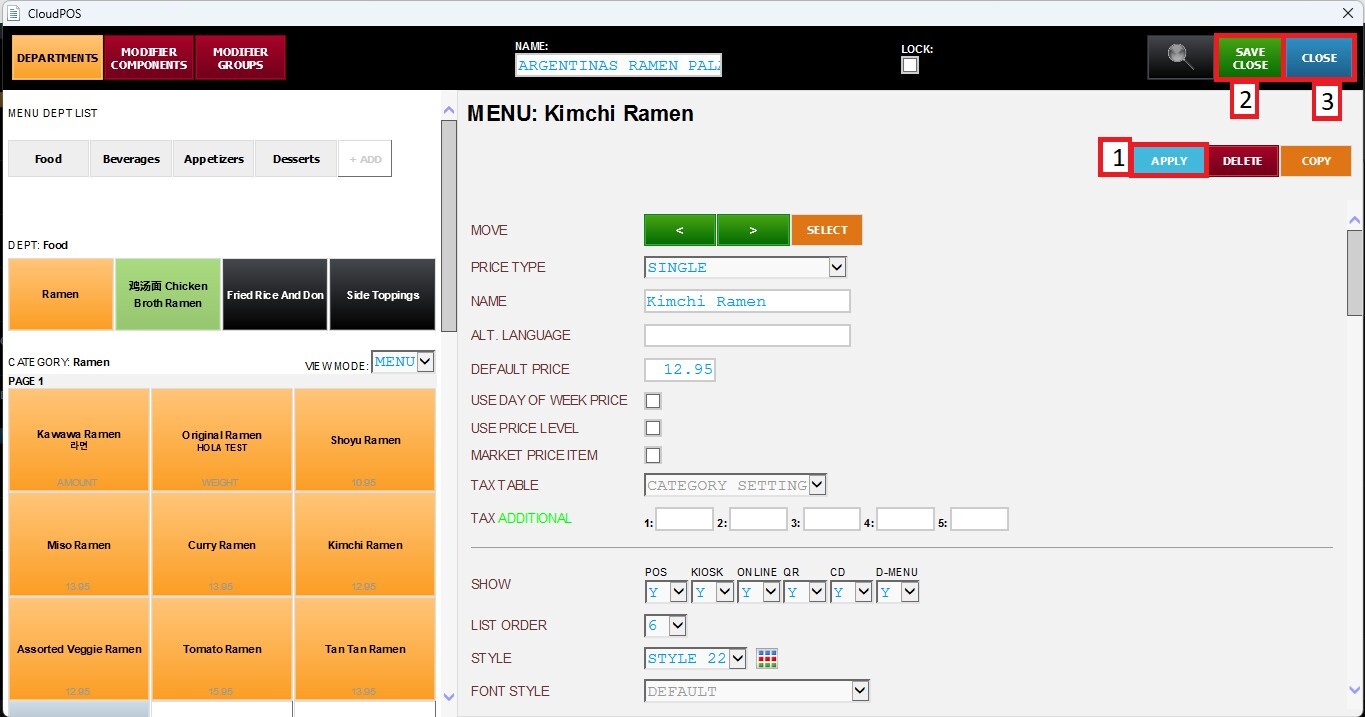Click the Save Close button
Image resolution: width=1365 pixels, height=717 pixels.
click(1250, 58)
